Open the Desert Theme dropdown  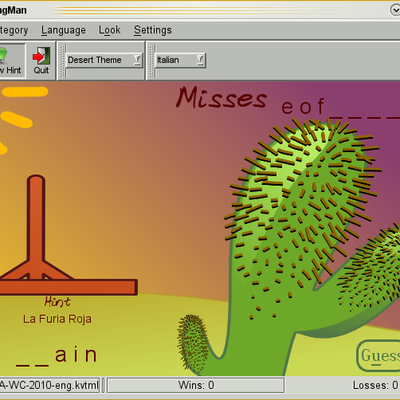tap(104, 60)
